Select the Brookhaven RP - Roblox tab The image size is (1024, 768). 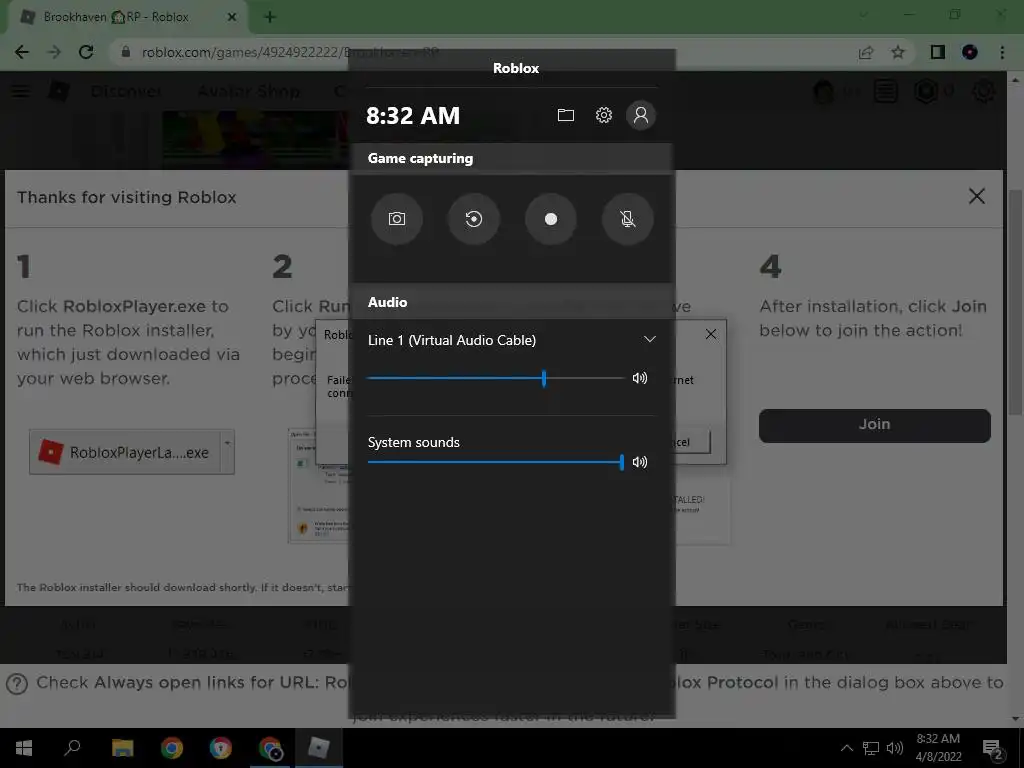click(x=128, y=17)
